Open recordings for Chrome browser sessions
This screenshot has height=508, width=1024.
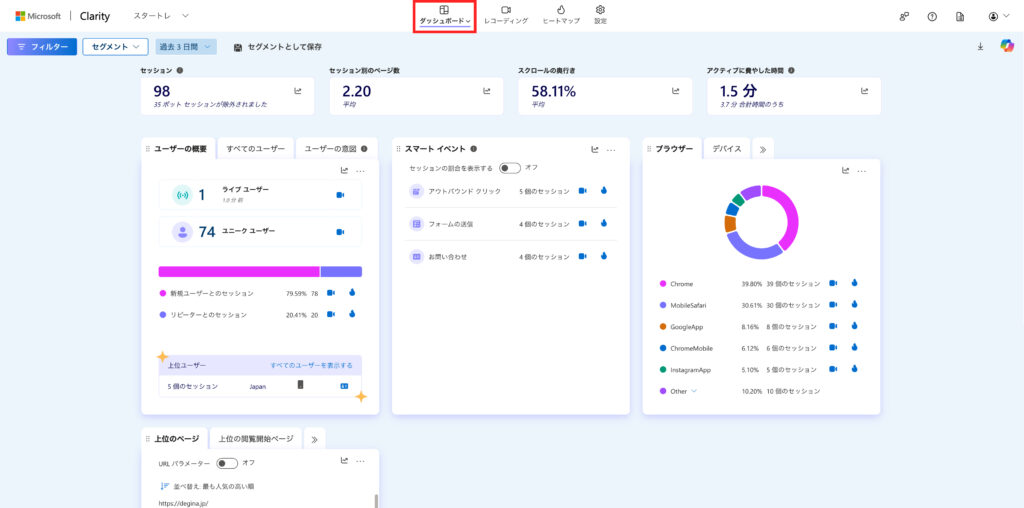(833, 283)
